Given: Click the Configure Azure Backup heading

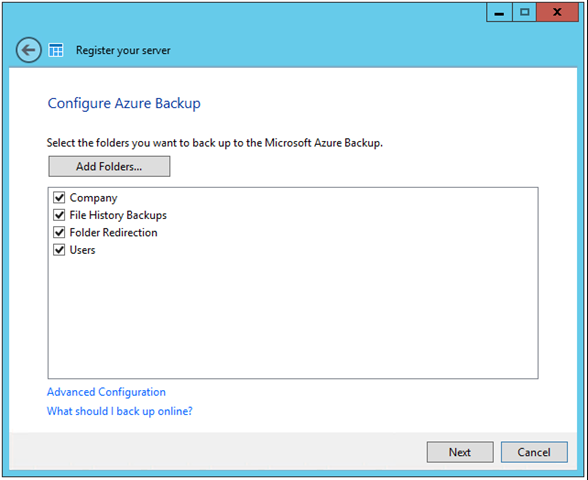Looking at the screenshot, I should coord(124,104).
